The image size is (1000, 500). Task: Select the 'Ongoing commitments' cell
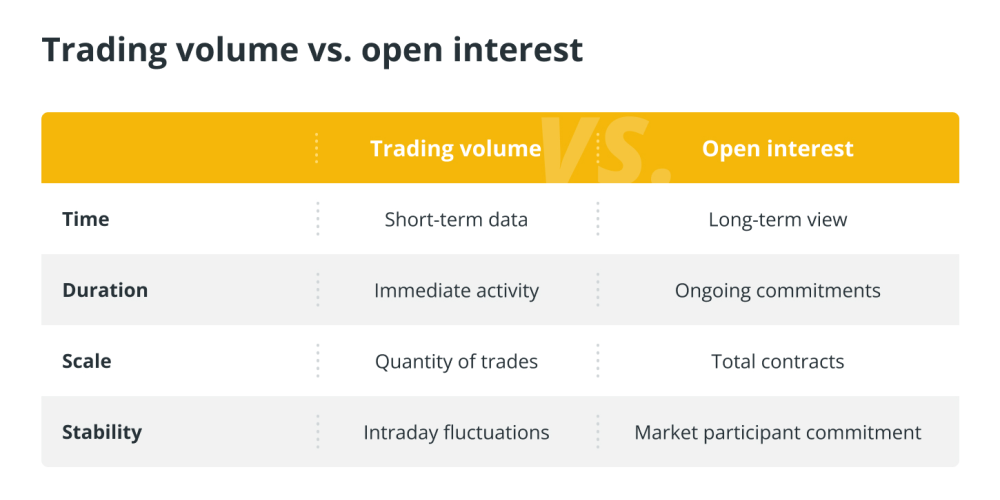[x=777, y=291]
